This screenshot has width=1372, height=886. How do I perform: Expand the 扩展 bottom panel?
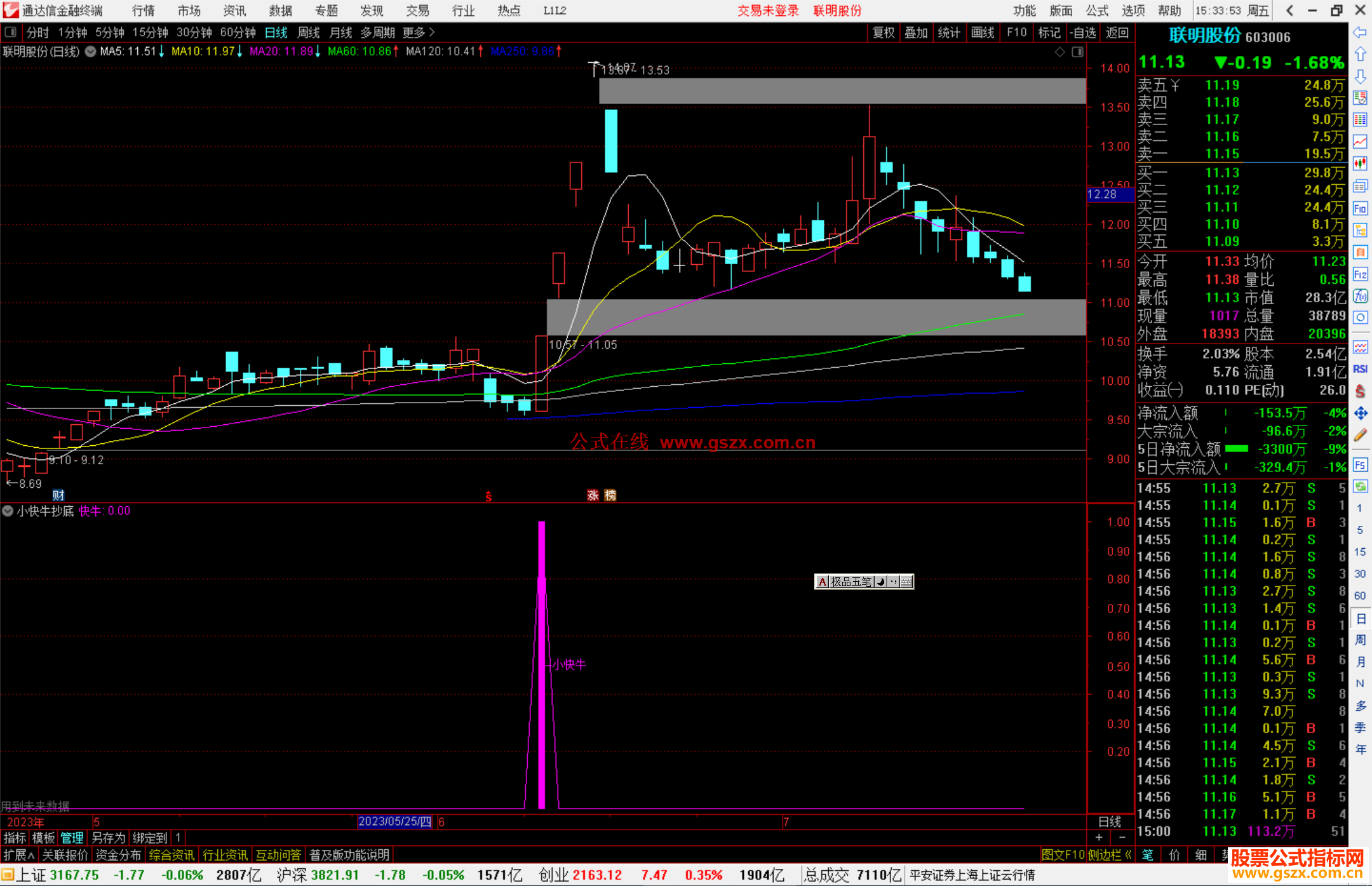[19, 855]
